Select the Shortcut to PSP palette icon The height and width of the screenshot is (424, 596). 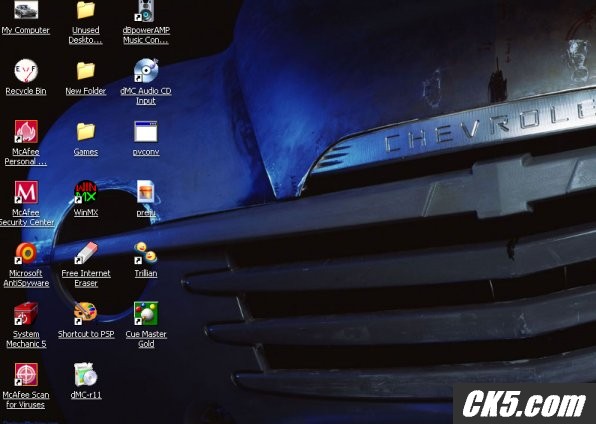(x=86, y=314)
